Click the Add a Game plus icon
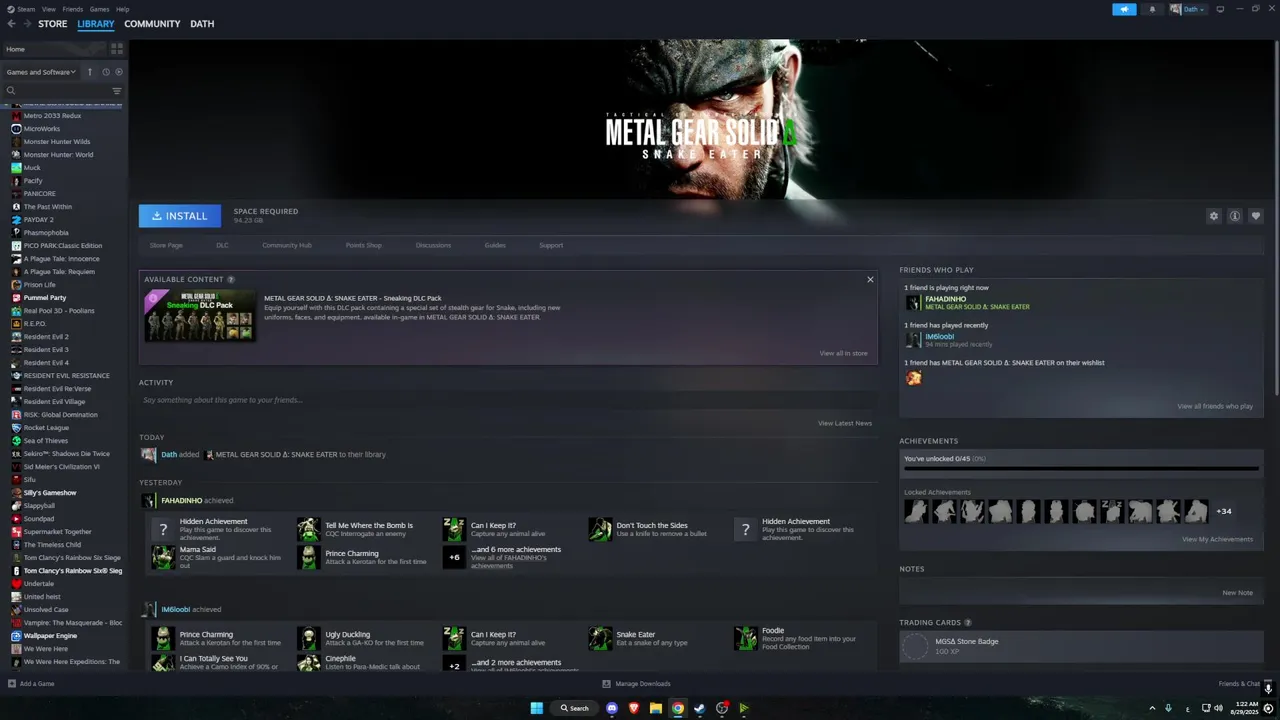The image size is (1280, 720). tap(12, 684)
